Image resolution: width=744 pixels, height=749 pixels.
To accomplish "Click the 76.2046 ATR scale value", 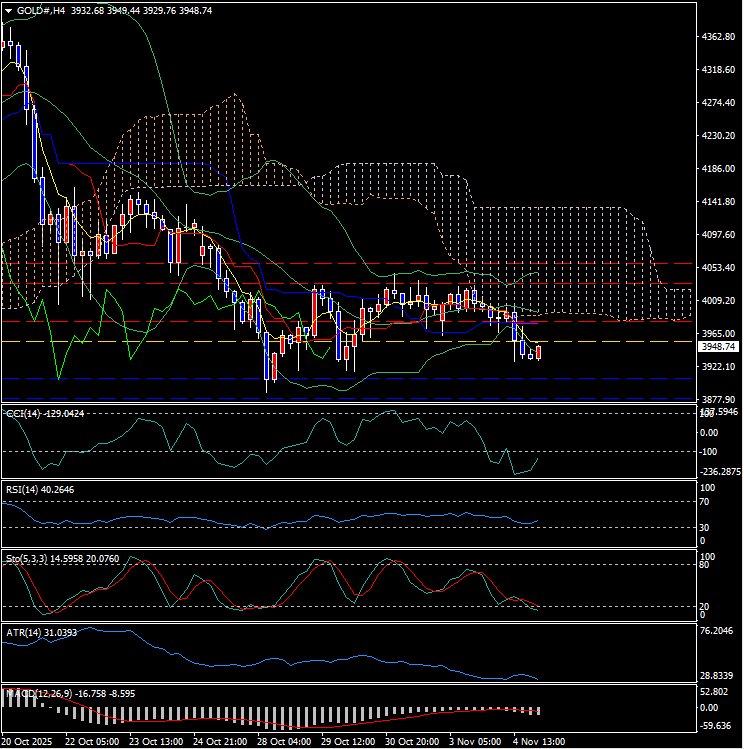I will tap(718, 632).
